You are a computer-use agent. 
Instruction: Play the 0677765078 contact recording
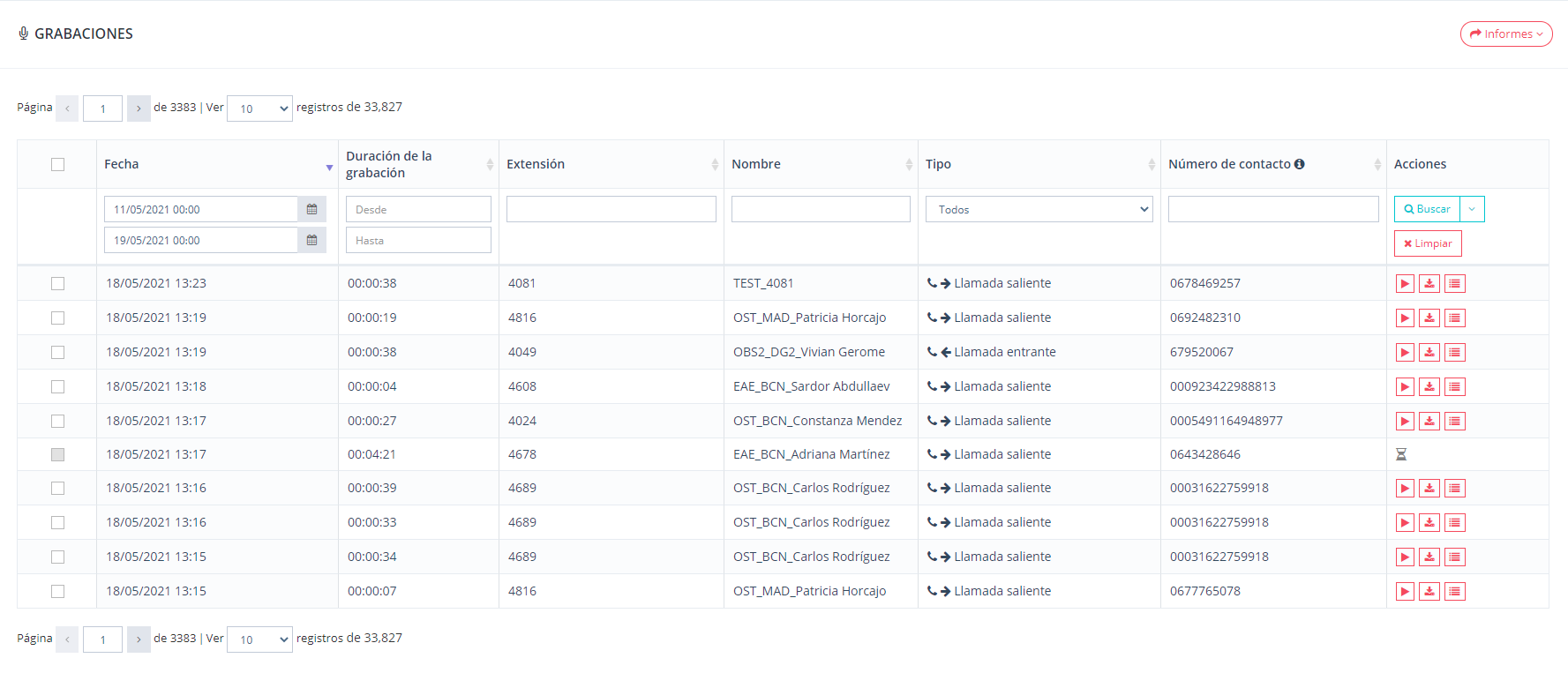pos(1405,591)
